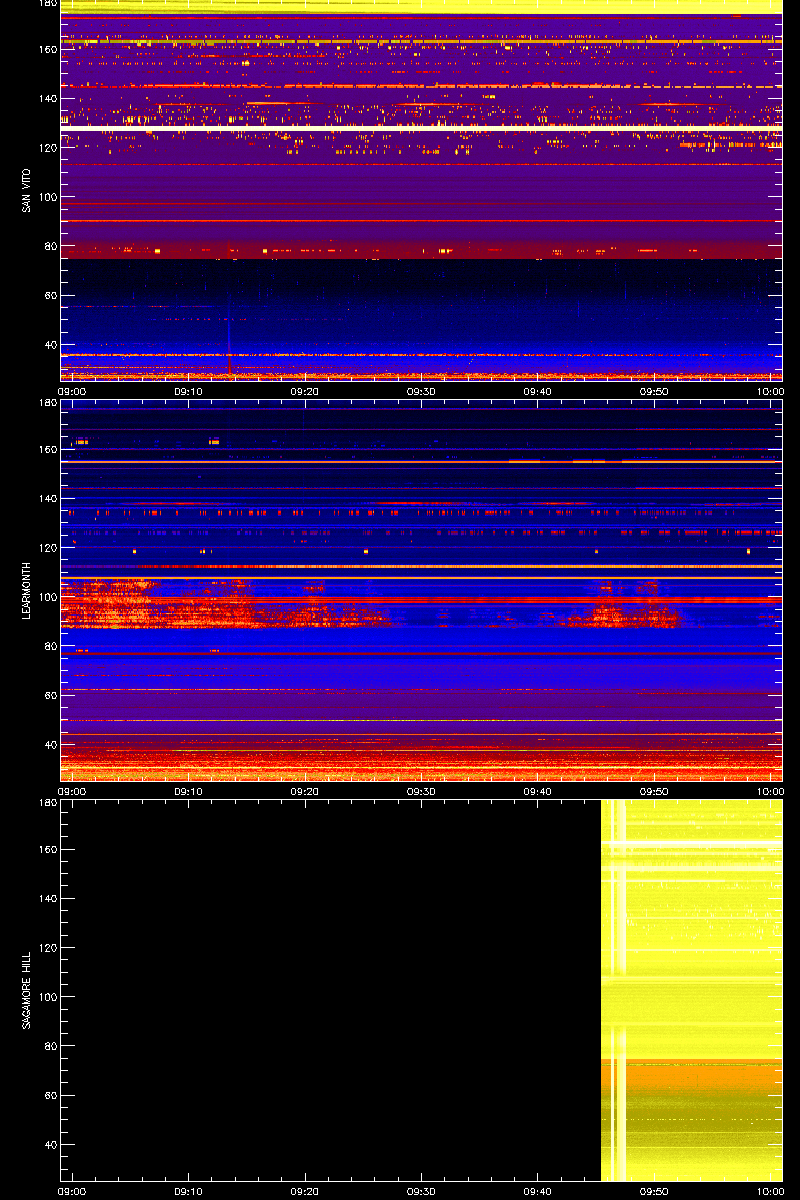Pick 80 frequency label on Sagamore Hill axis
Viewport: 800px width, 1200px height.
pos(50,1045)
